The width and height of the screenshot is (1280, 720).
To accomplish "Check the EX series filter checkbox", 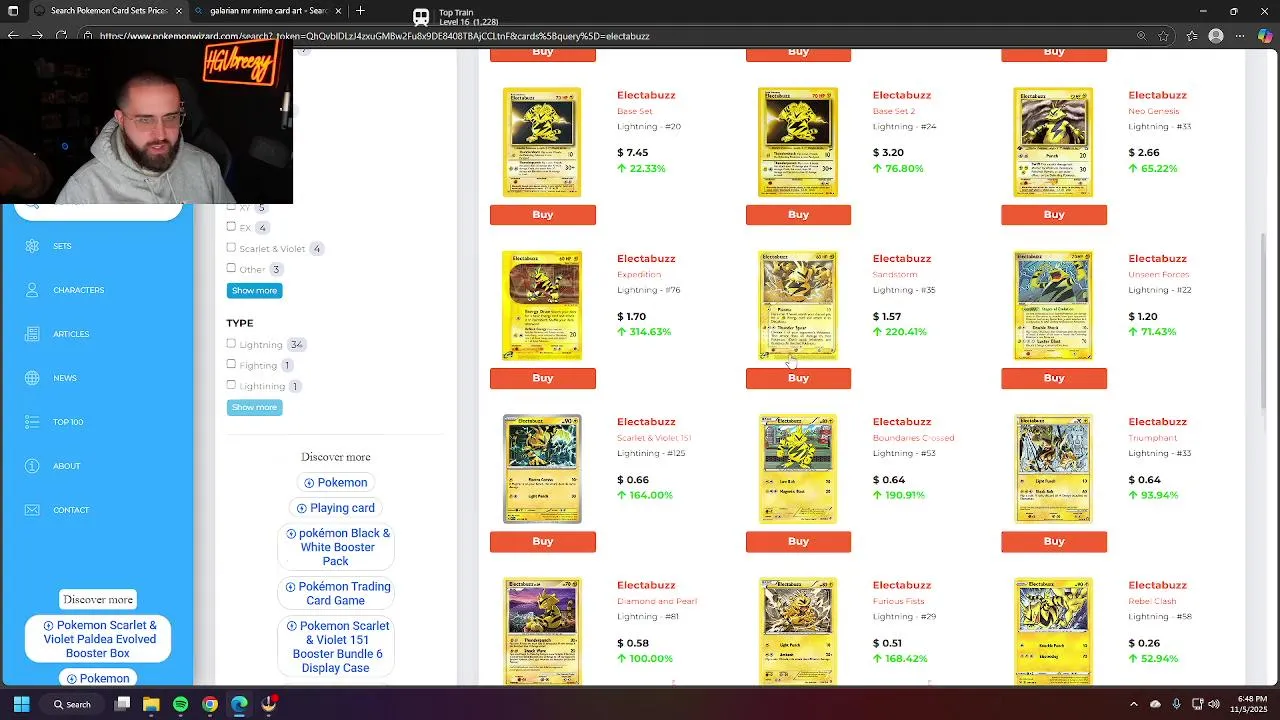I will pos(231,227).
